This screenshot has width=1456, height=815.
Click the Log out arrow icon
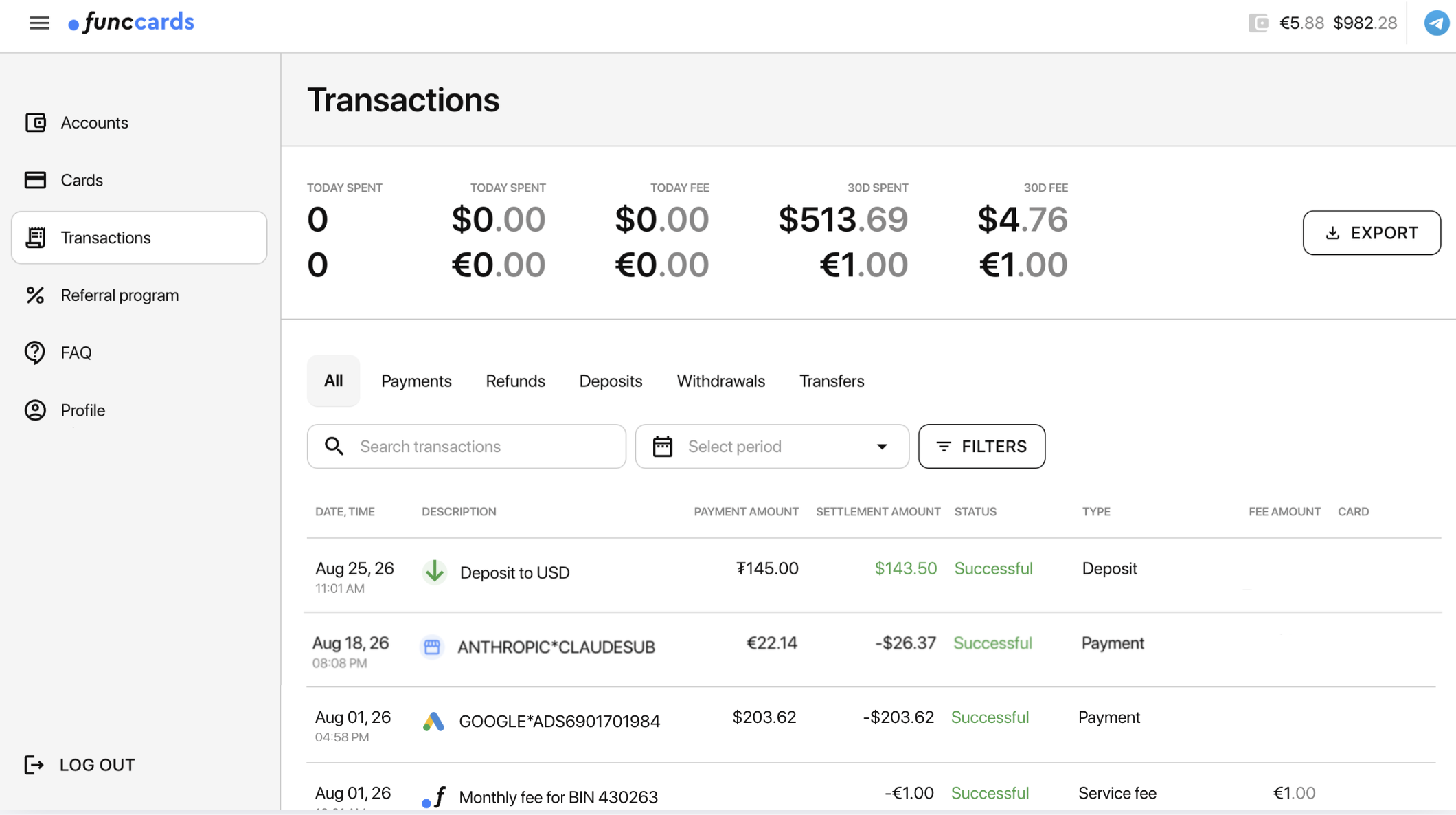(x=34, y=765)
